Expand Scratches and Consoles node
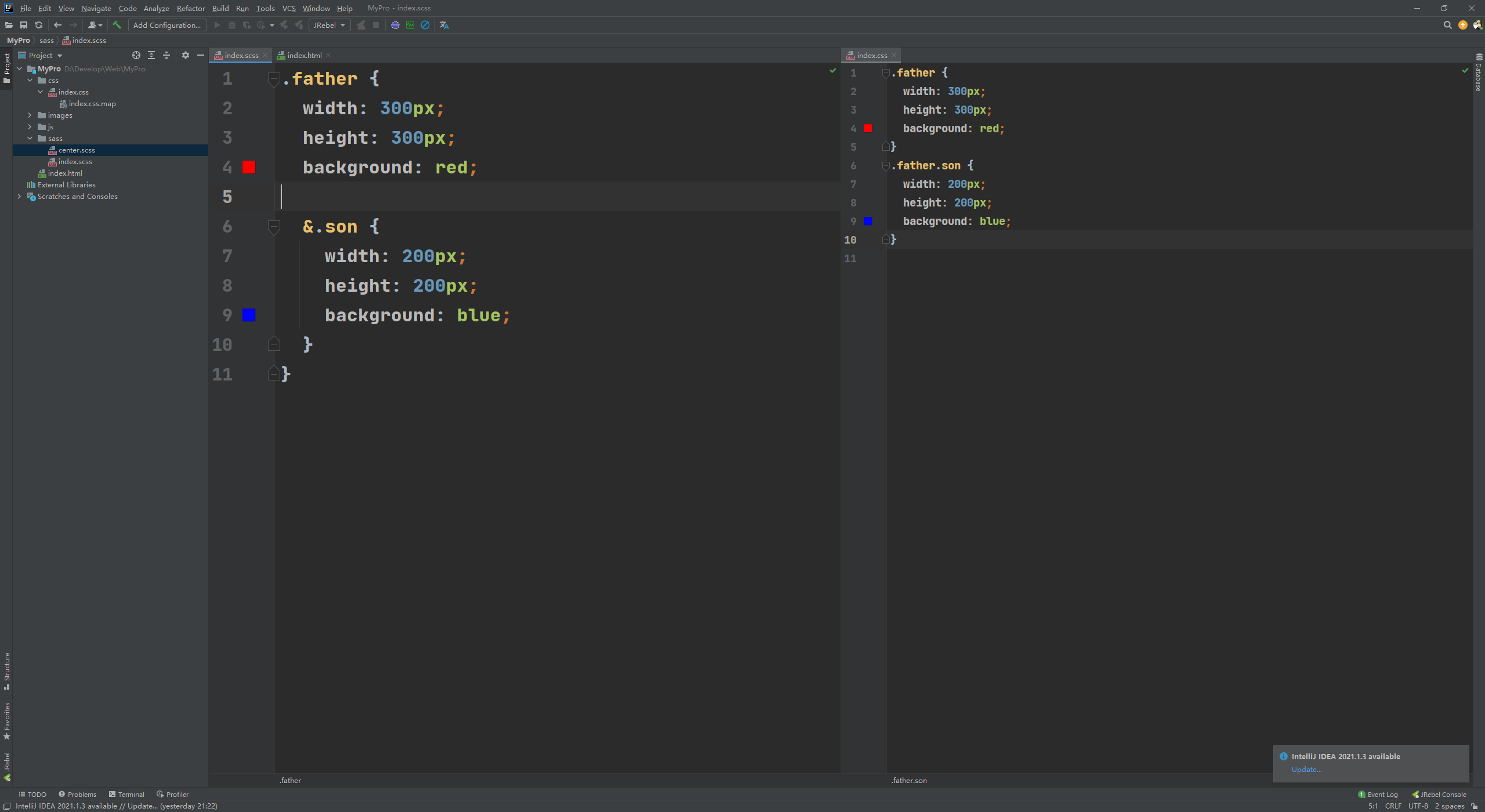Viewport: 1485px width, 812px height. click(20, 196)
